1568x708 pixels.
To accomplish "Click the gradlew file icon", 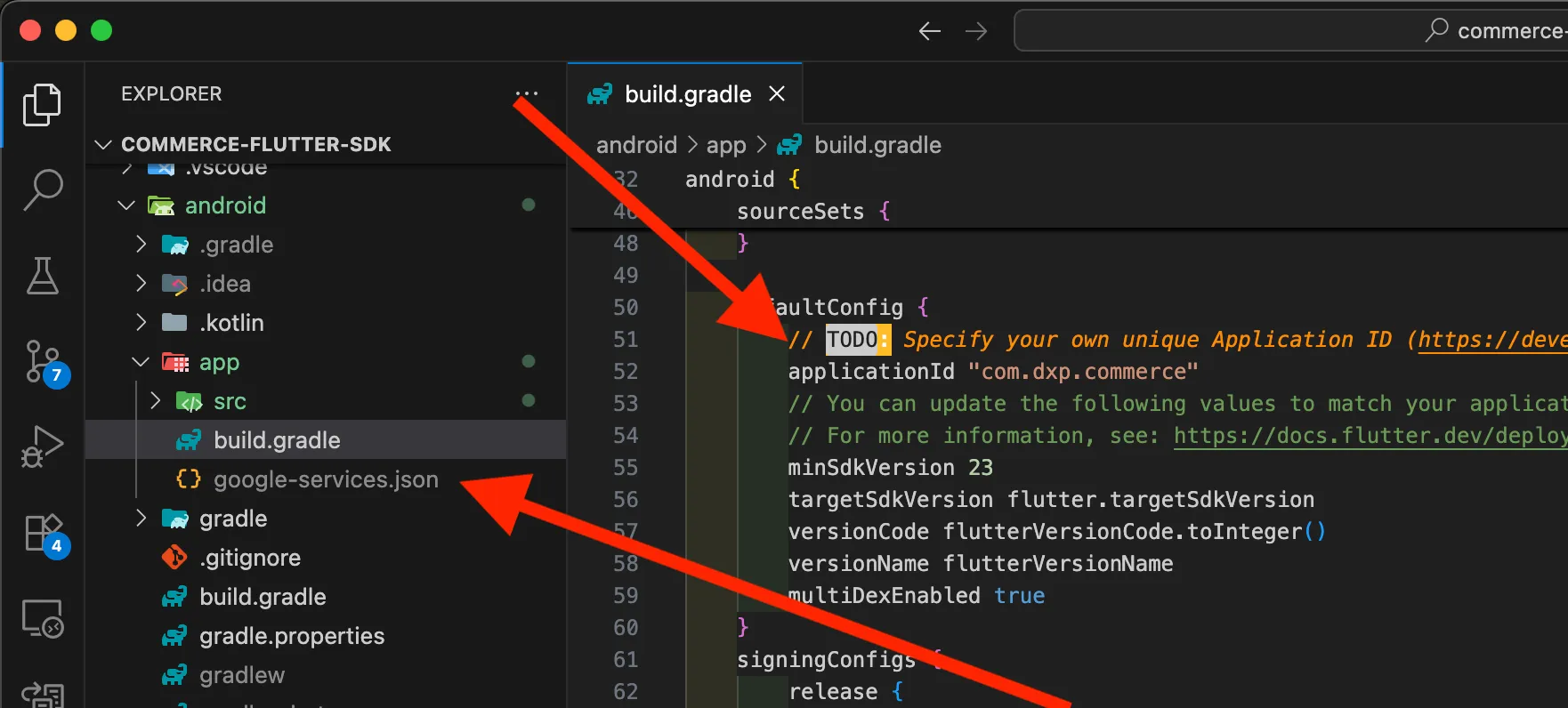I will [174, 675].
